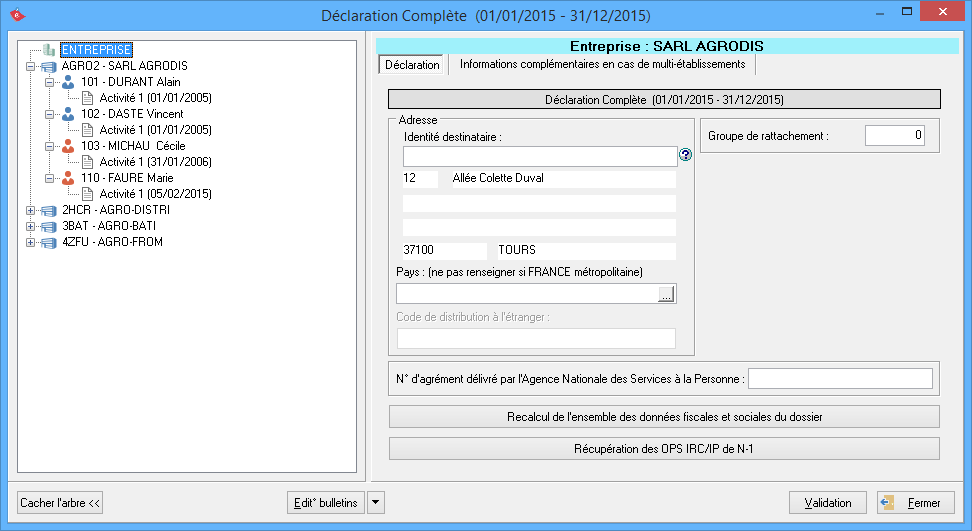The width and height of the screenshot is (972, 531).
Task: Click the Validation button
Action: [827, 503]
